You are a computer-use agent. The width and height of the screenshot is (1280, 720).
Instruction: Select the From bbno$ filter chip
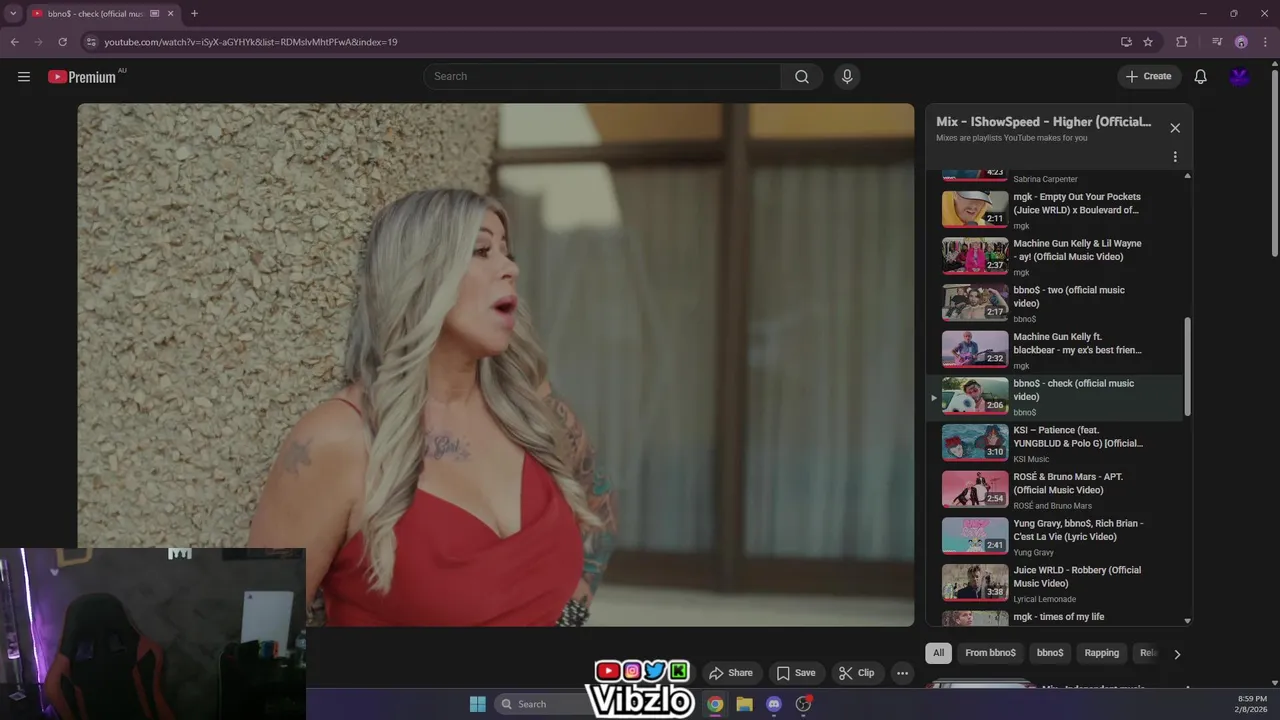[x=990, y=653]
